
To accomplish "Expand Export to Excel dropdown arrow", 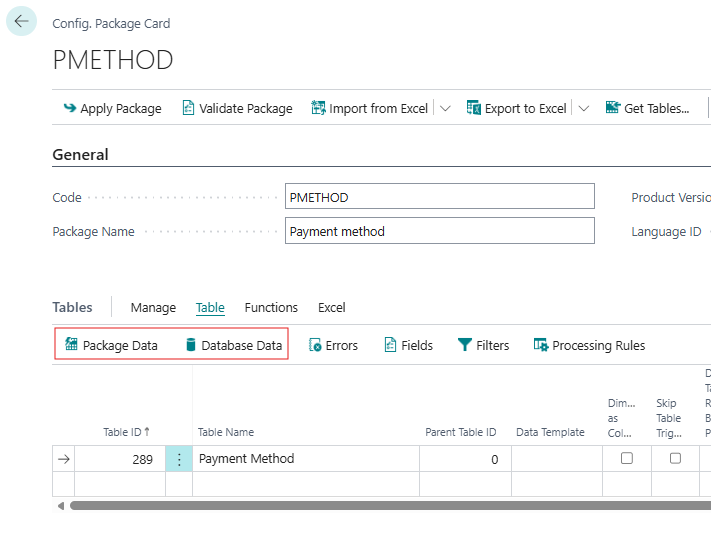I will (584, 108).
